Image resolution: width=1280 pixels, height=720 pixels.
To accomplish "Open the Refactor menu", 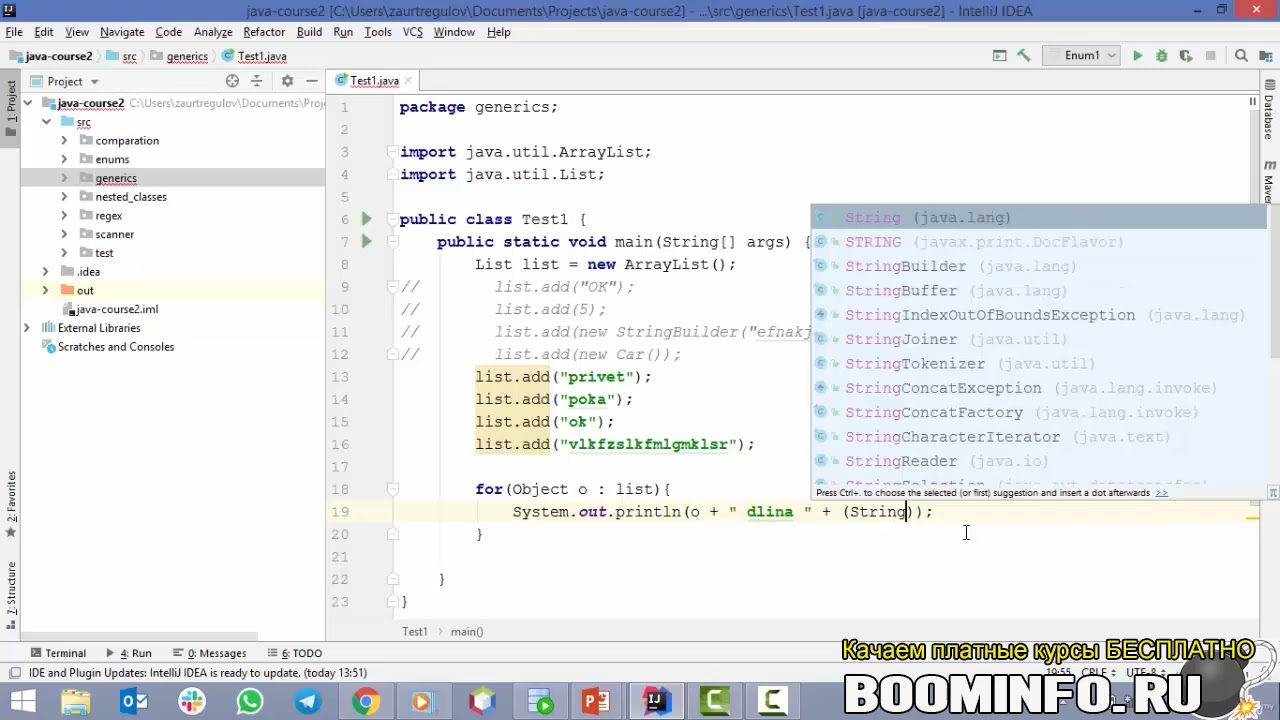I will point(264,32).
